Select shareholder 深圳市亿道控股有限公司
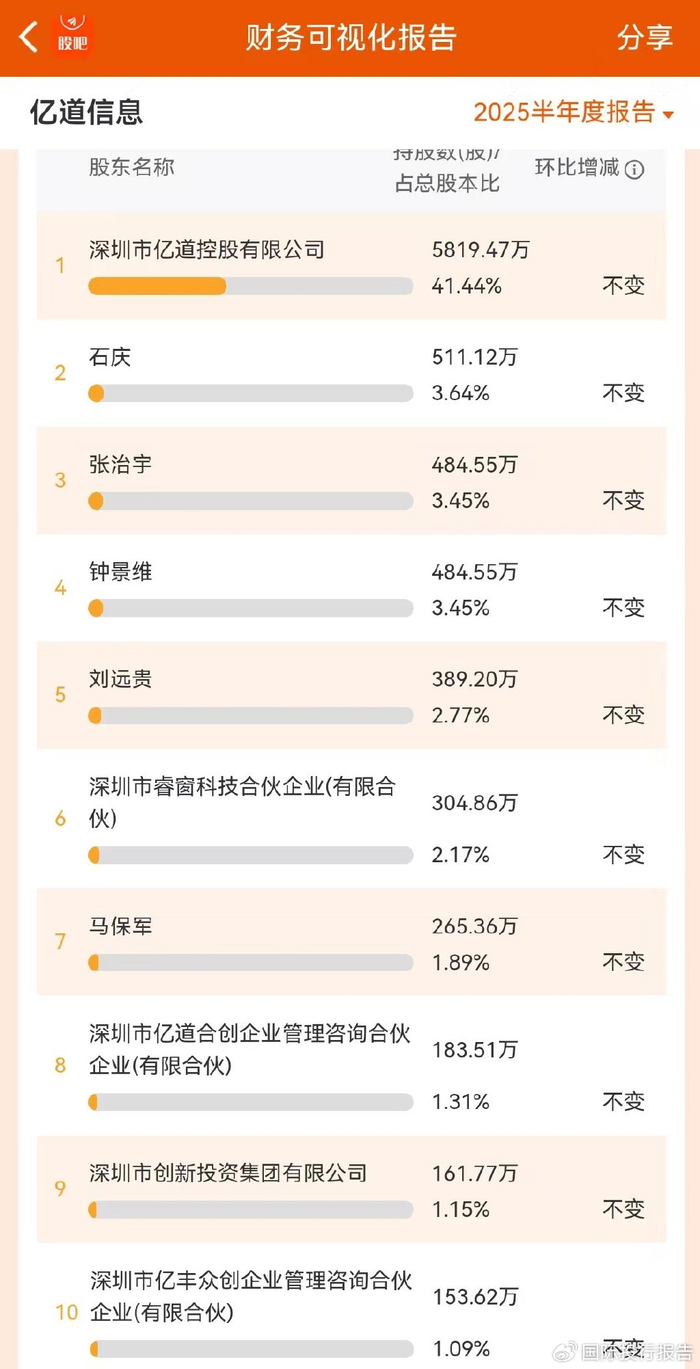Image resolution: width=700 pixels, height=1369 pixels. [207, 250]
